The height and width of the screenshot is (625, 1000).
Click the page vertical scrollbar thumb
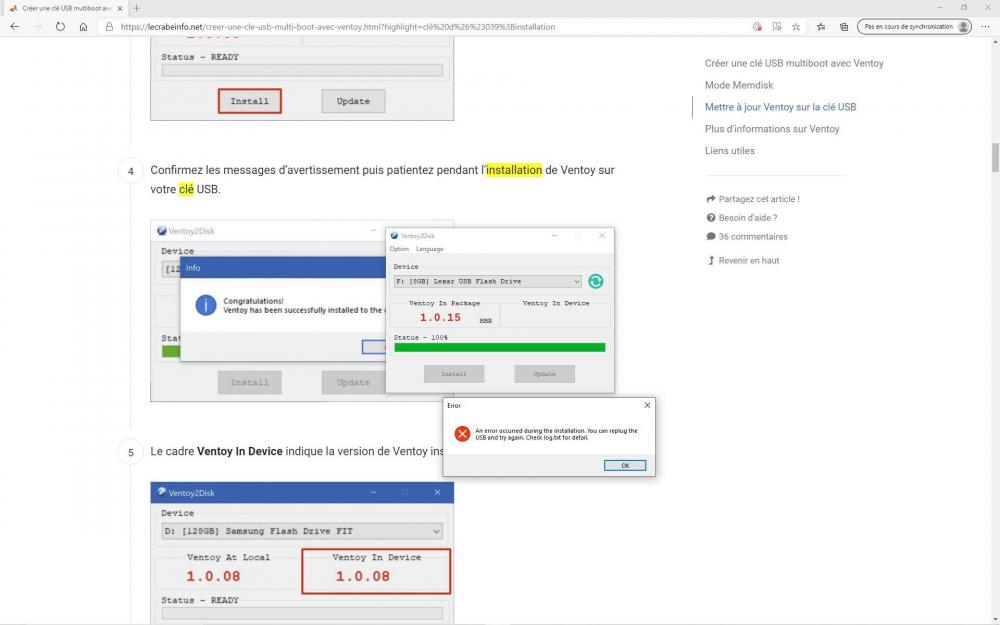click(x=995, y=158)
